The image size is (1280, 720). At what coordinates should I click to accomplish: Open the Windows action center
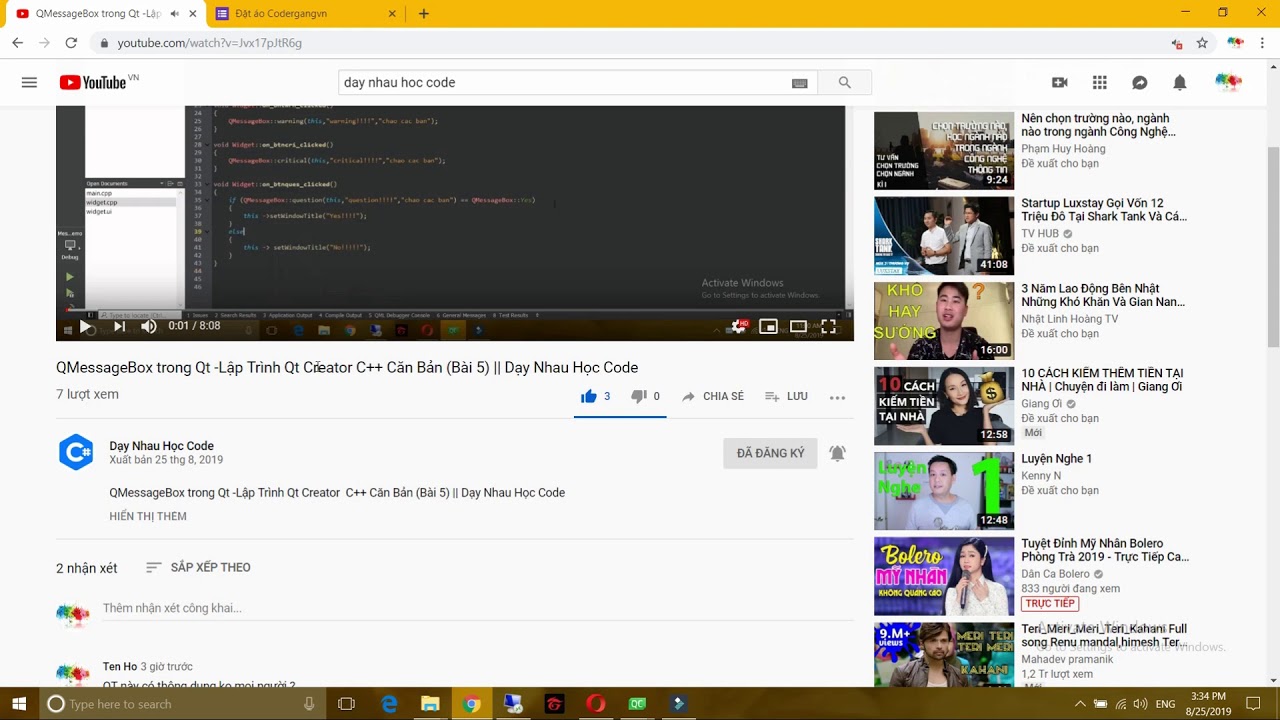point(1253,704)
